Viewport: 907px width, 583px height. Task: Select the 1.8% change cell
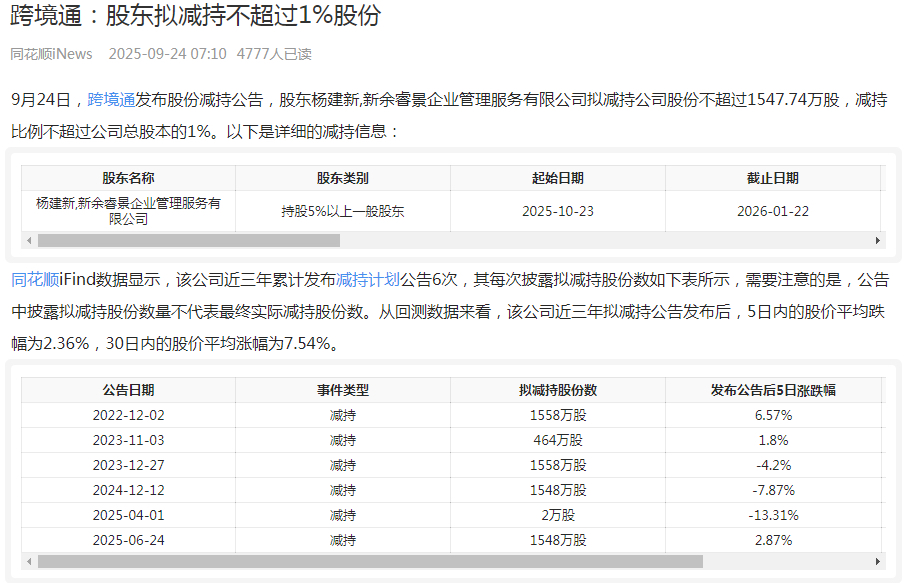click(773, 440)
